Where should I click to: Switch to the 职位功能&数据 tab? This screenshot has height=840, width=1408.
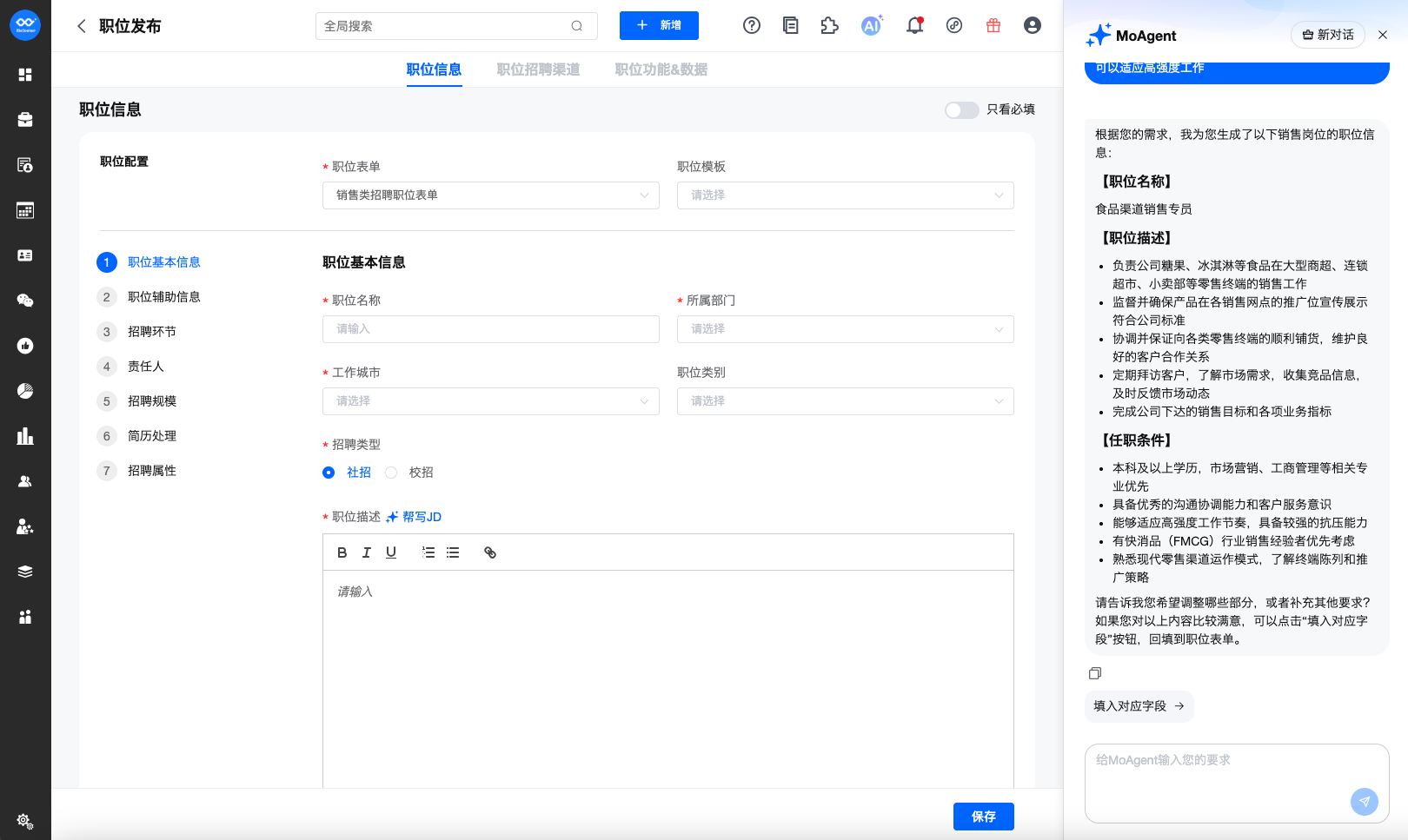tap(661, 69)
